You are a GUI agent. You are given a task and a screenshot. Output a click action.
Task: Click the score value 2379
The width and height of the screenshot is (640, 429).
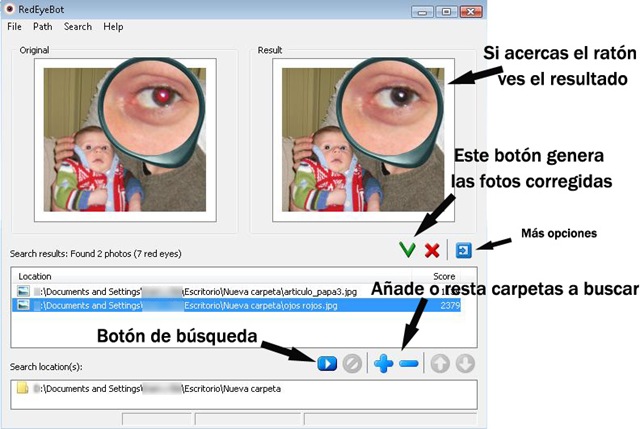click(x=450, y=305)
